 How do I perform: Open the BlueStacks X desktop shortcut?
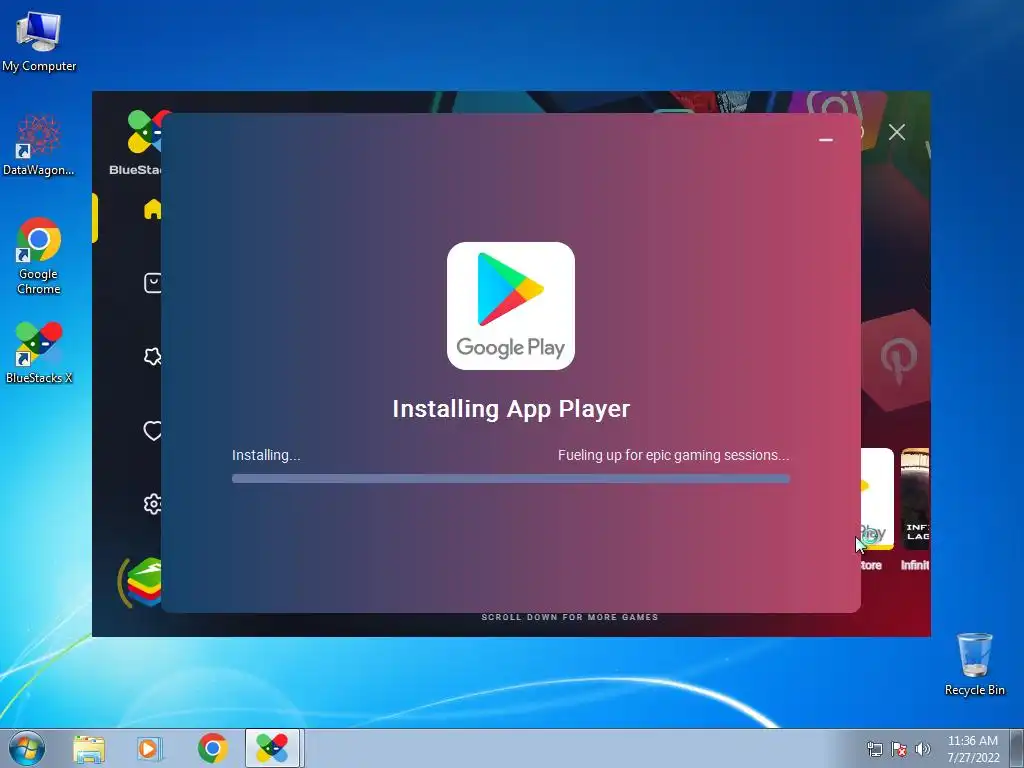click(39, 353)
